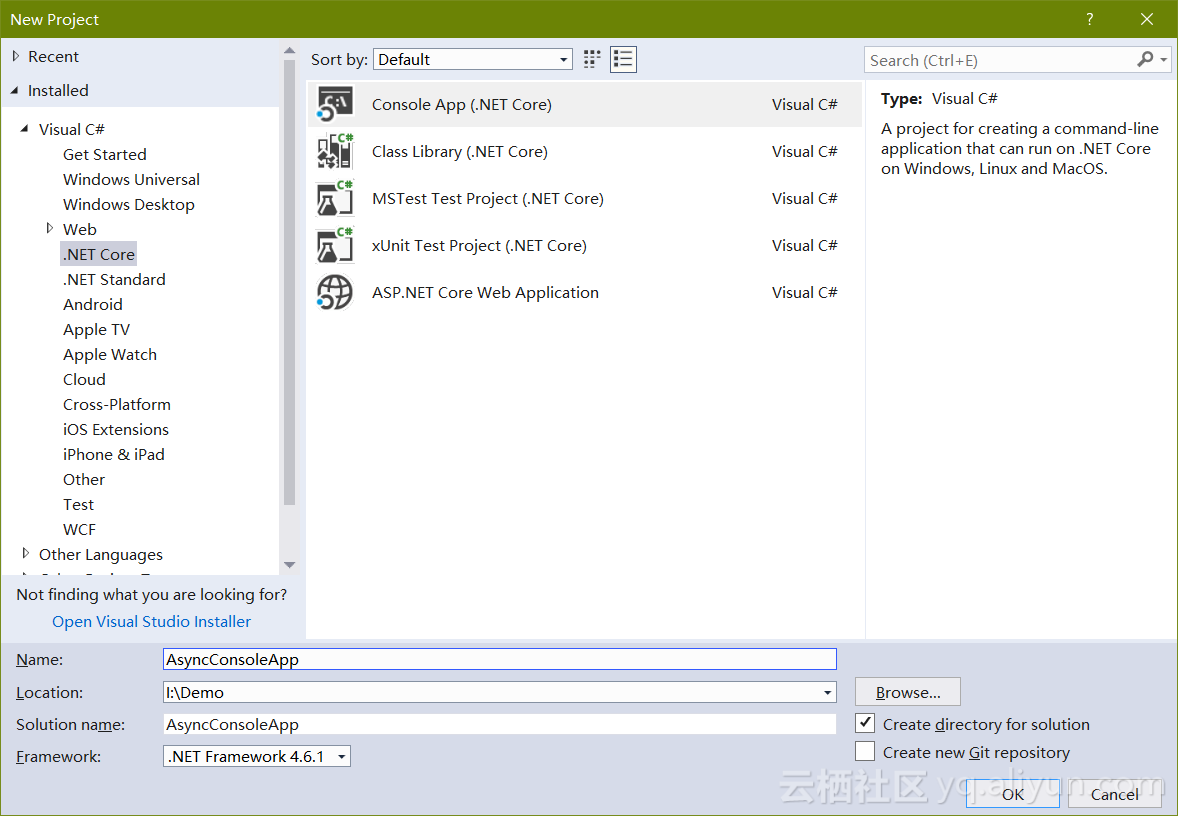Screen dimensions: 1178x816
Task: Select the Other category
Action: [x=84, y=479]
